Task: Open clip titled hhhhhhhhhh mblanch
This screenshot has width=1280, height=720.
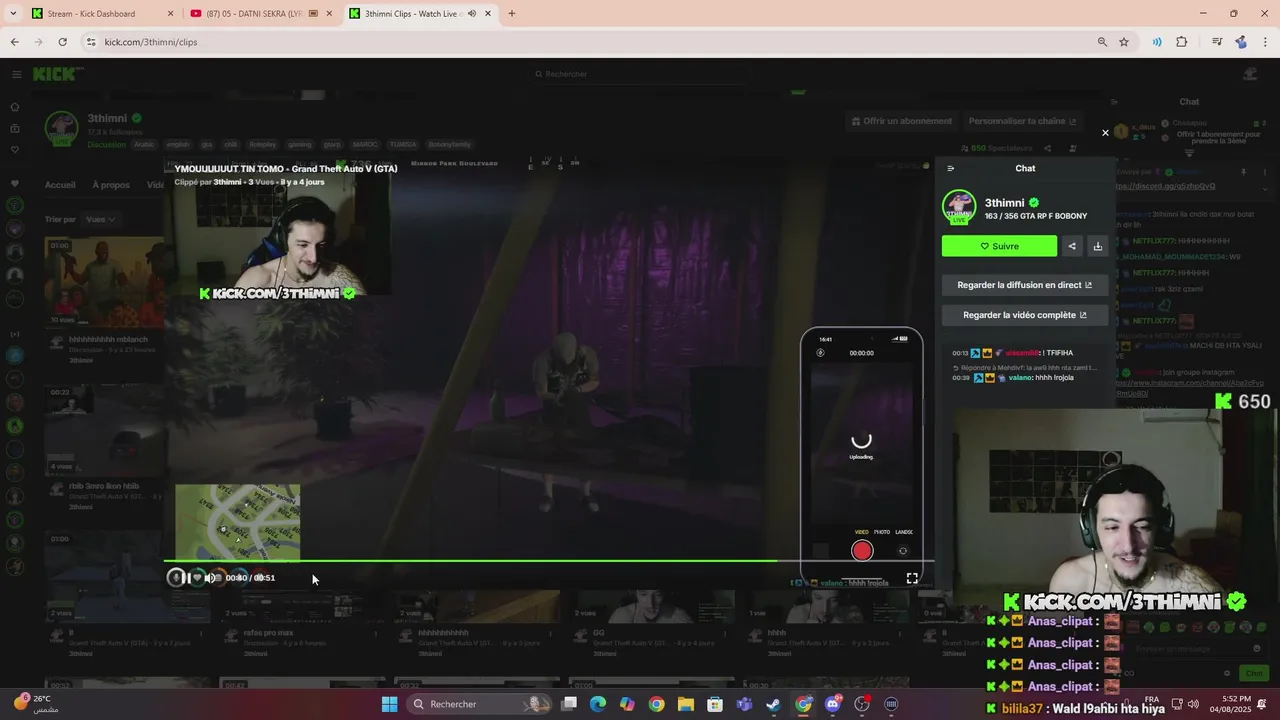Action: 108,339
